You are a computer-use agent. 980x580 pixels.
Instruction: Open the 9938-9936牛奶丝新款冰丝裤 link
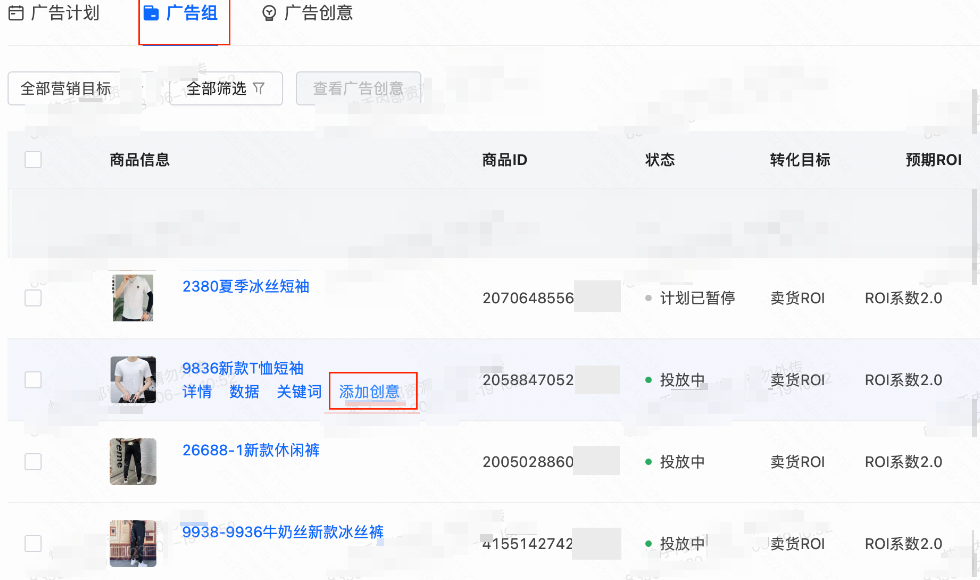click(x=282, y=532)
